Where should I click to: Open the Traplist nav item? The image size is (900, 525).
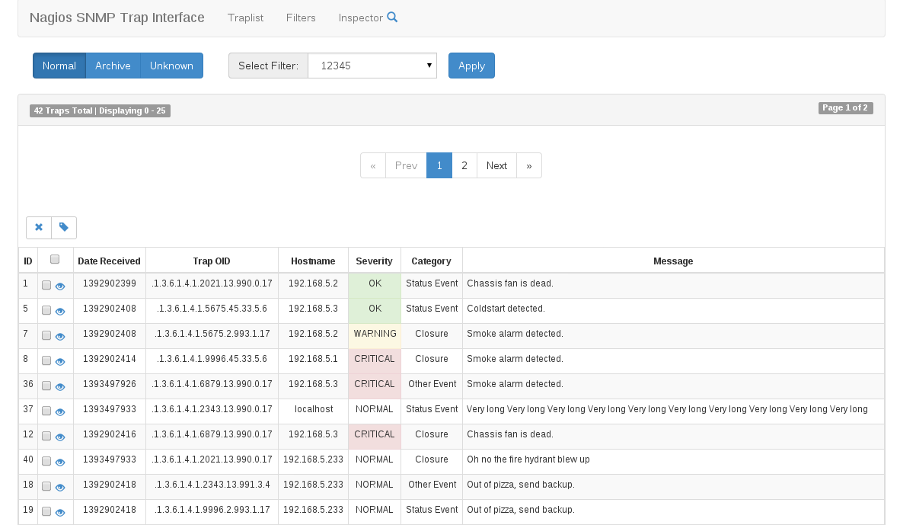245,18
